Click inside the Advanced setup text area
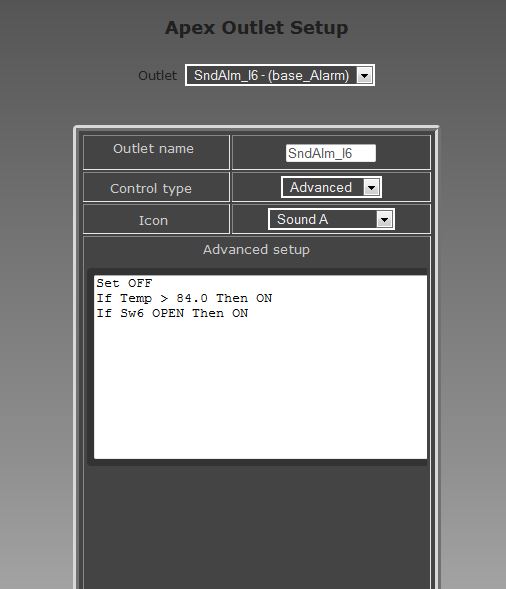The height and width of the screenshot is (589, 506). [x=260, y=367]
